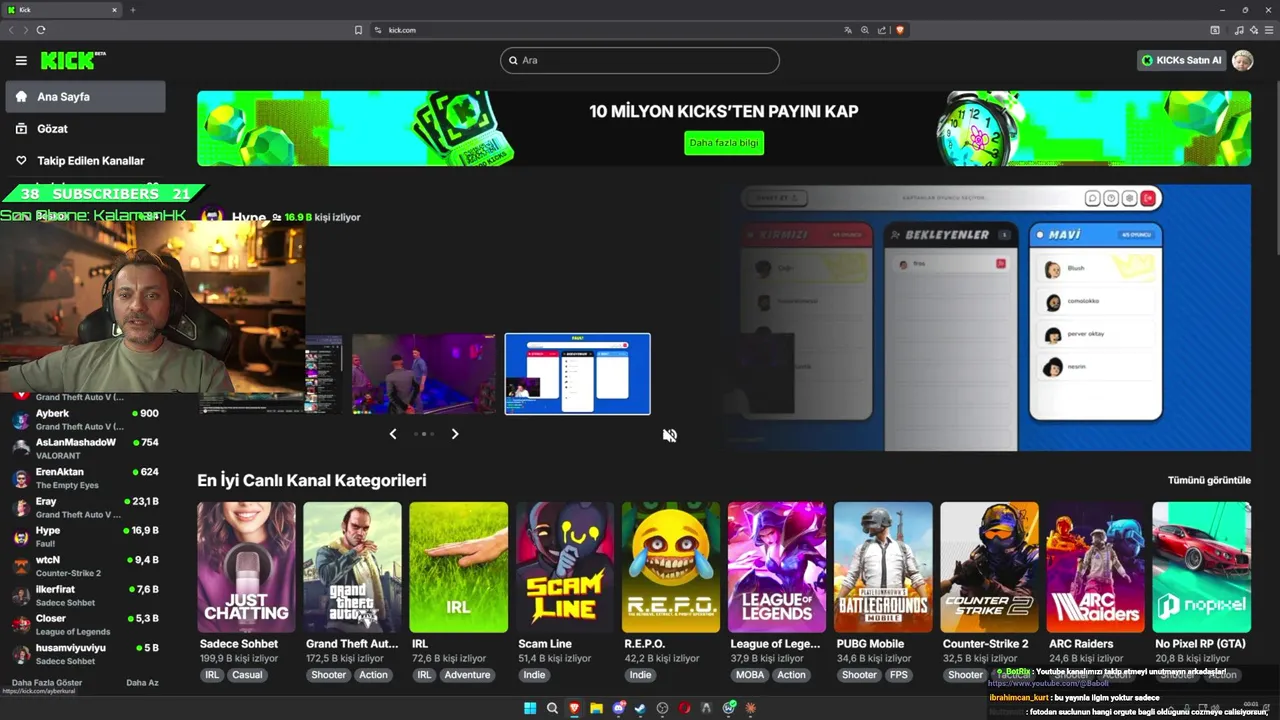Open Ayberk channel in sidebar
The height and width of the screenshot is (720, 1280).
tap(86, 420)
